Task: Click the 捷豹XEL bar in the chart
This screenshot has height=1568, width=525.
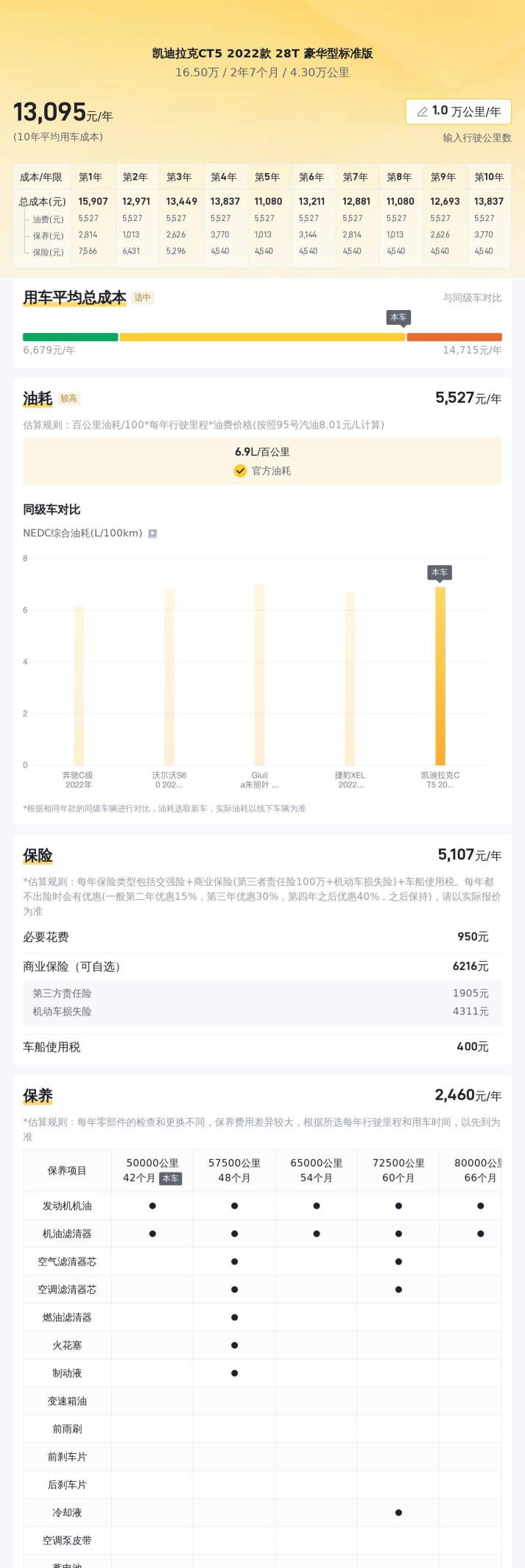Action: pyautogui.click(x=350, y=678)
